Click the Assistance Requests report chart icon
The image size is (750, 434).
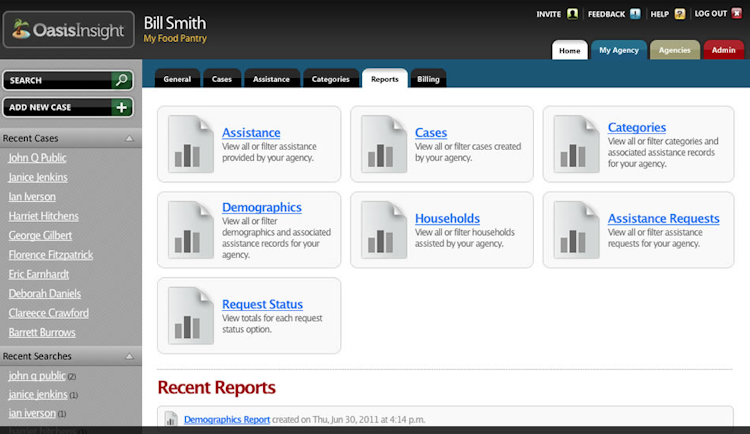(576, 230)
